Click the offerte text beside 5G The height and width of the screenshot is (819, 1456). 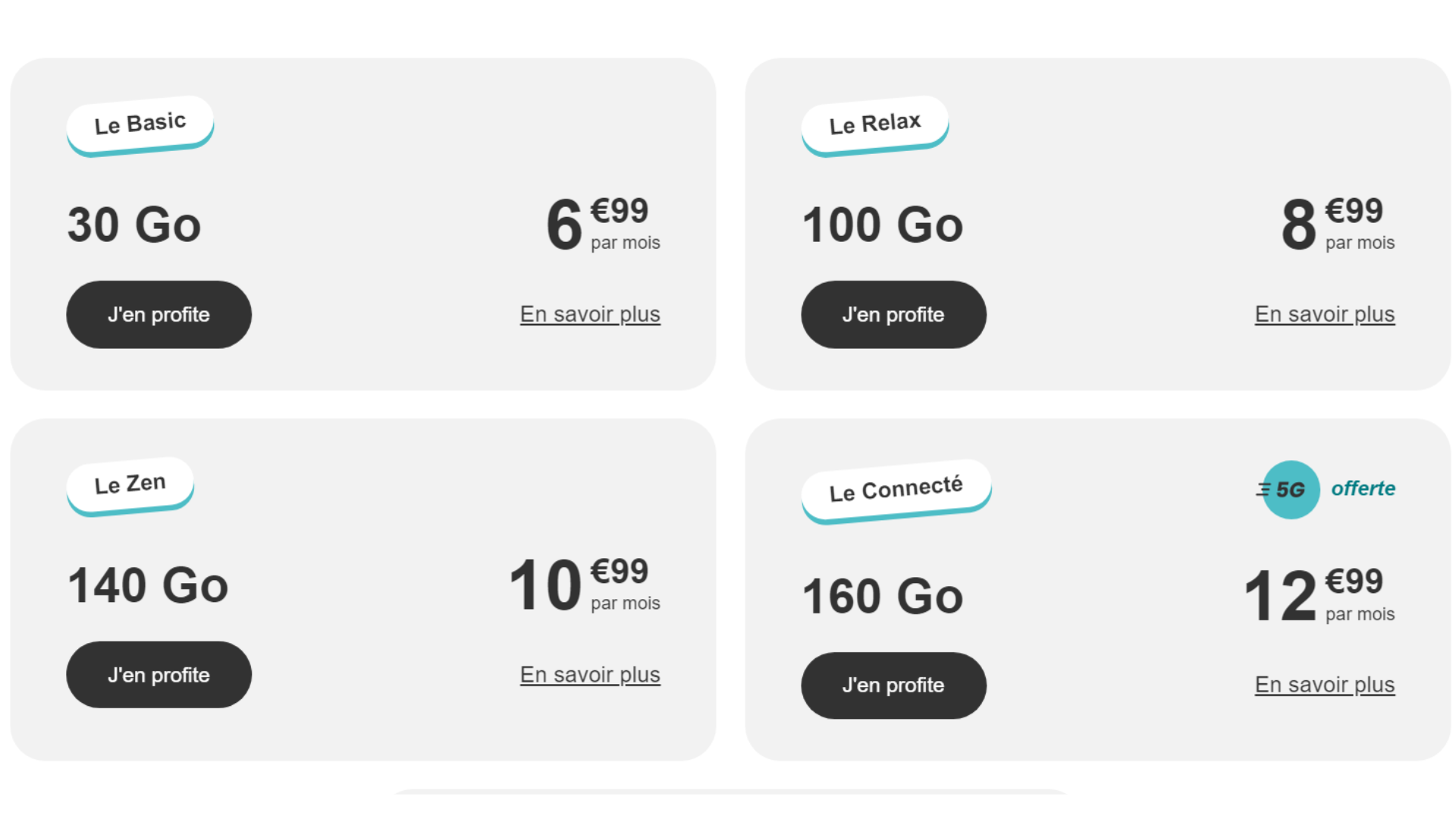click(x=1363, y=488)
